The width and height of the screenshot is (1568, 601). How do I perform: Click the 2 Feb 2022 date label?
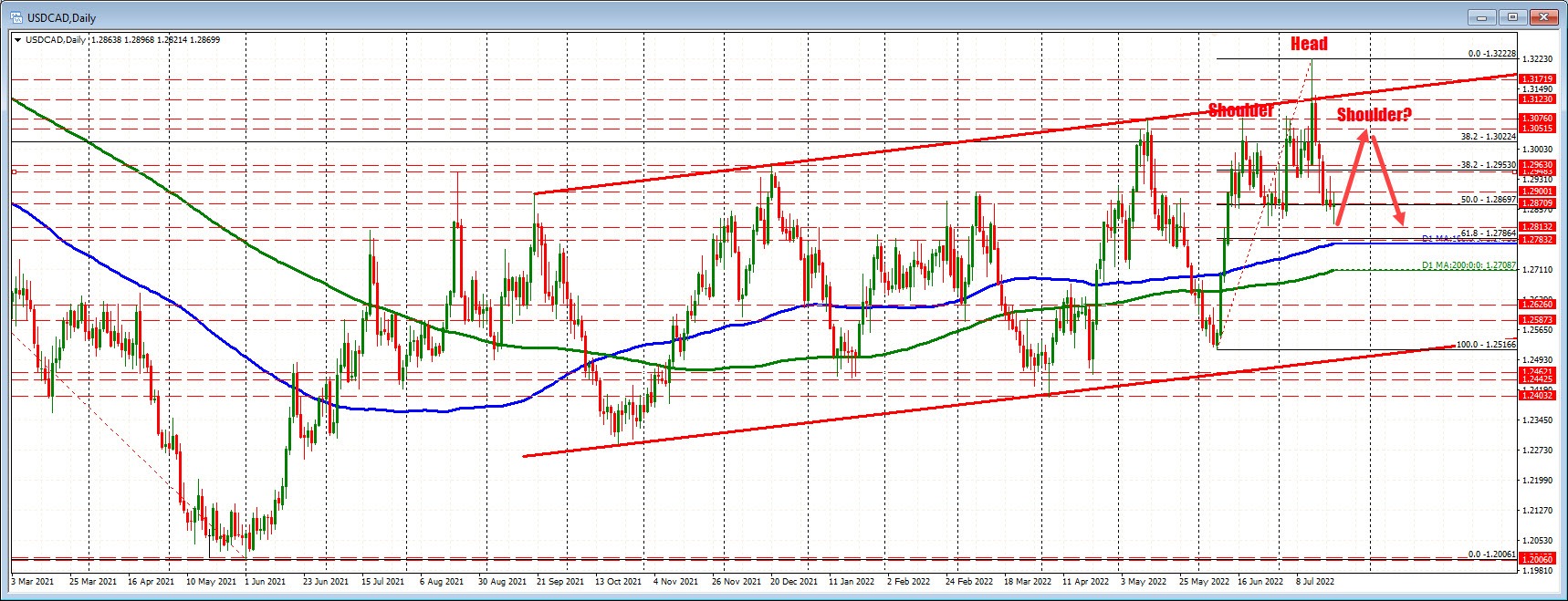pyautogui.click(x=909, y=581)
